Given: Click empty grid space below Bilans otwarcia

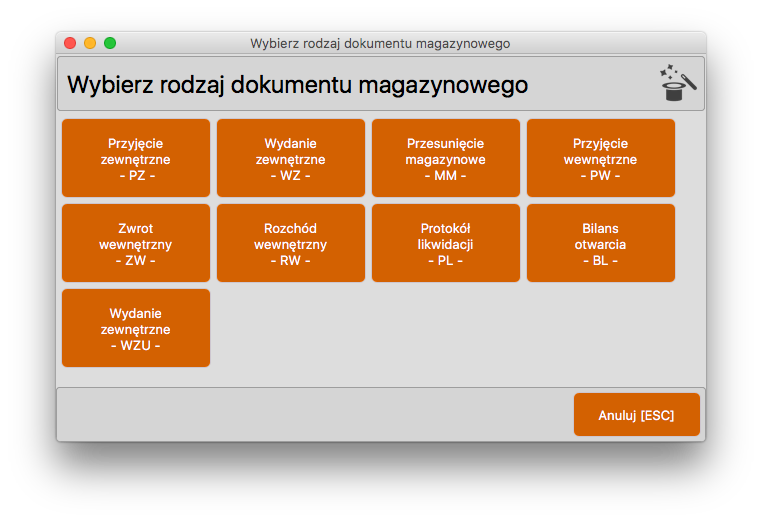Looking at the screenshot, I should pyautogui.click(x=601, y=328).
